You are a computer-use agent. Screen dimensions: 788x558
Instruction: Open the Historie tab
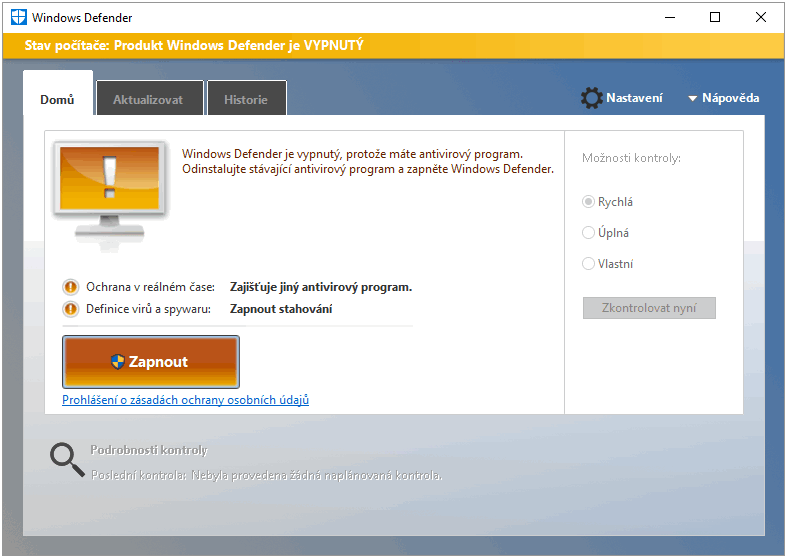(246, 99)
